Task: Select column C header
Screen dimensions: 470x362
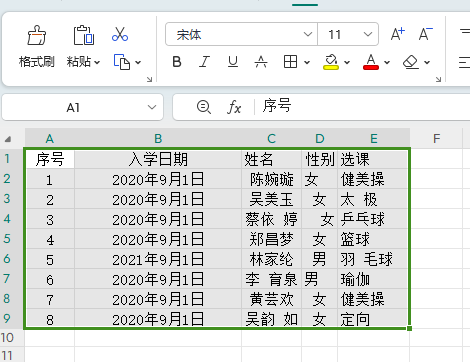Action: pyautogui.click(x=271, y=139)
